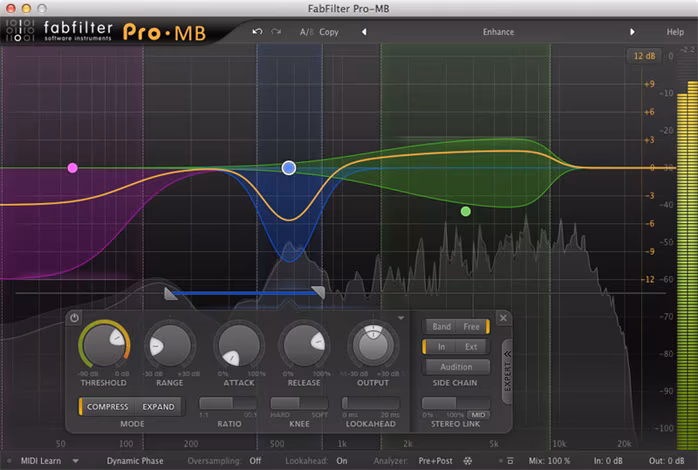This screenshot has height=470, width=698.
Task: Click the output options icon near Mix
Action: pos(510,461)
